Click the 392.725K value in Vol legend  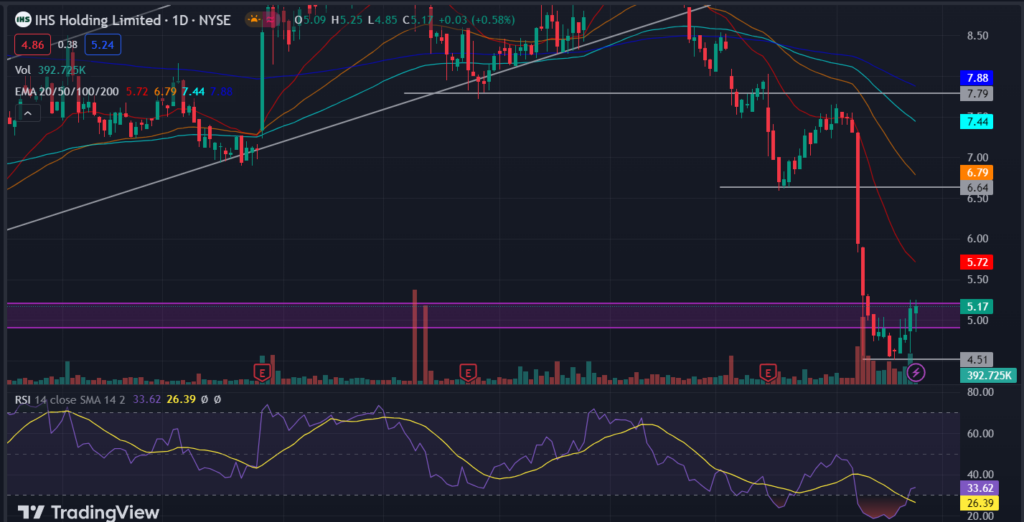pyautogui.click(x=60, y=69)
